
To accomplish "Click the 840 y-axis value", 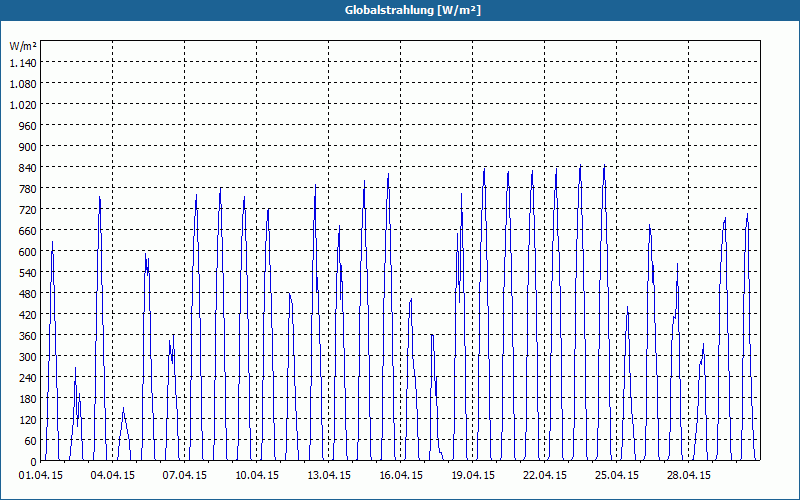I will 29,167.
